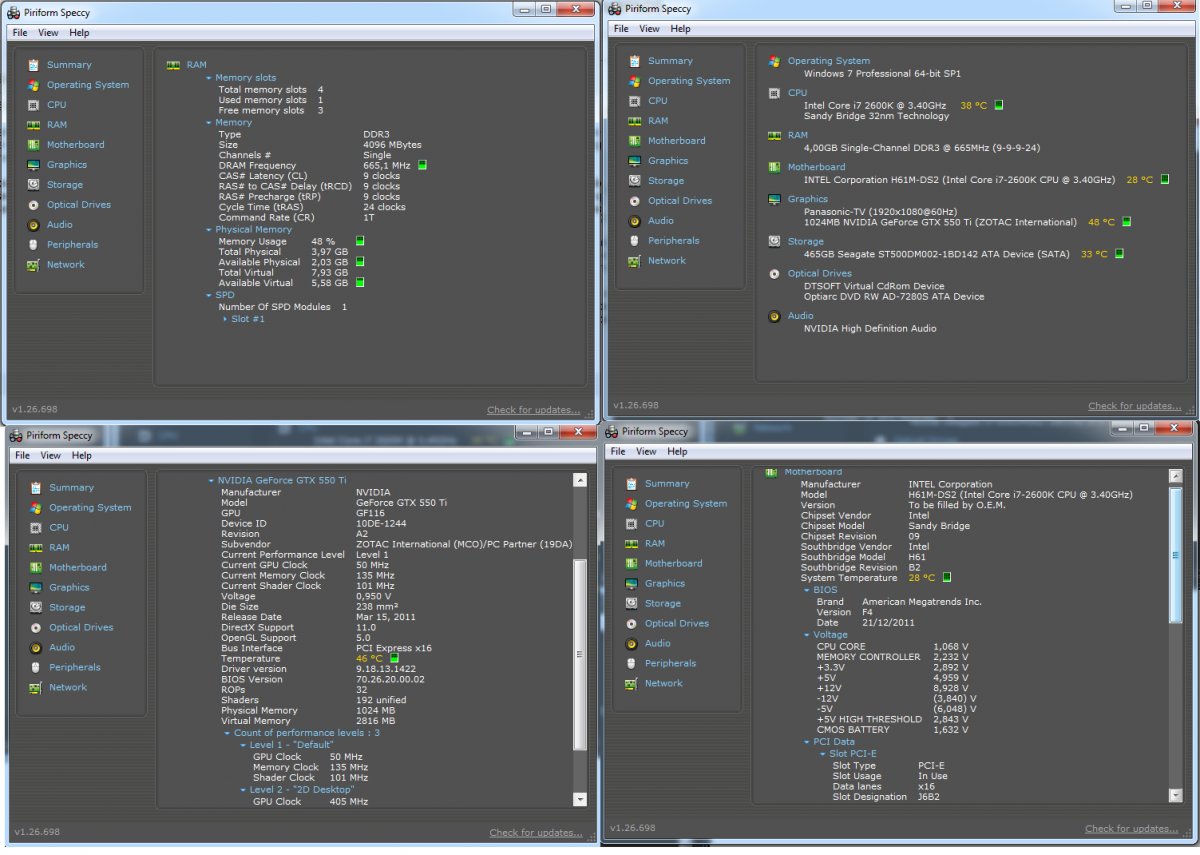Click System Temperature indicator beside 28 °C in bottom-right
Image resolution: width=1200 pixels, height=855 pixels.
(947, 578)
